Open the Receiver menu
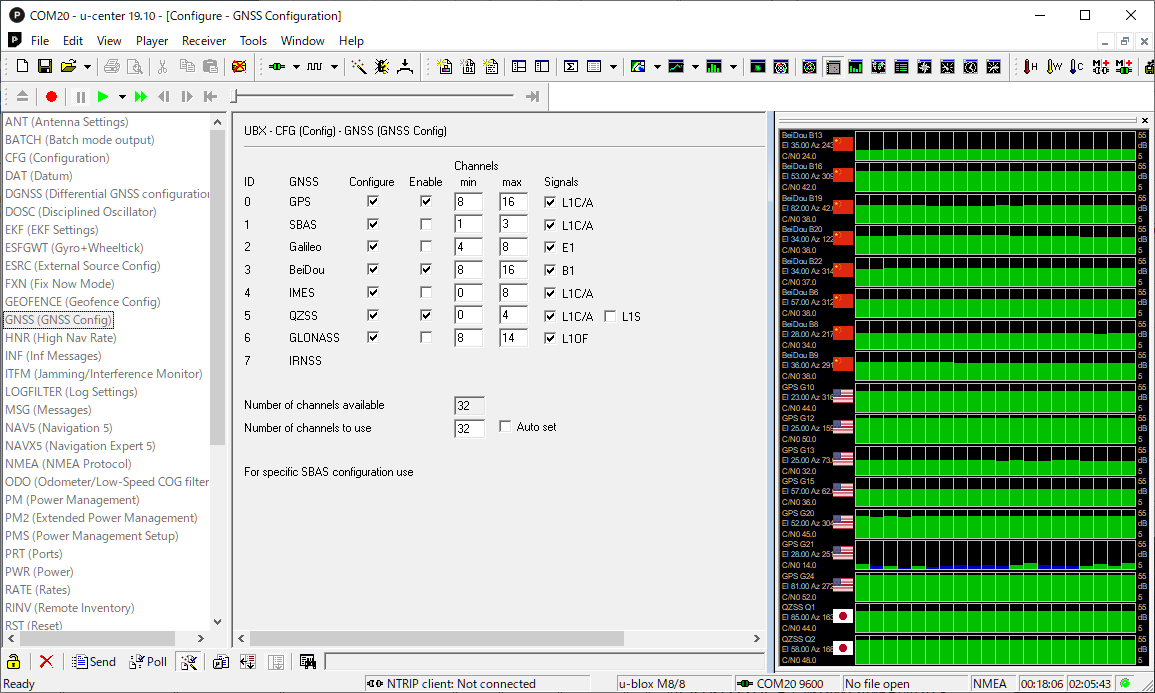1155x693 pixels. click(x=204, y=41)
